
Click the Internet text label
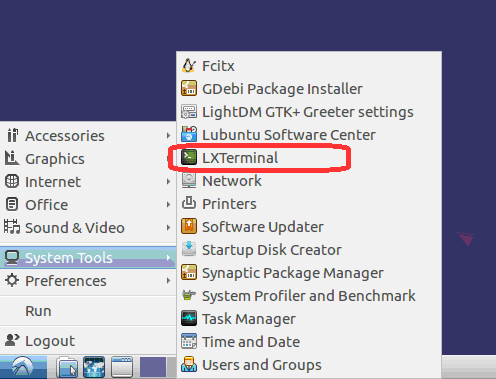53,182
